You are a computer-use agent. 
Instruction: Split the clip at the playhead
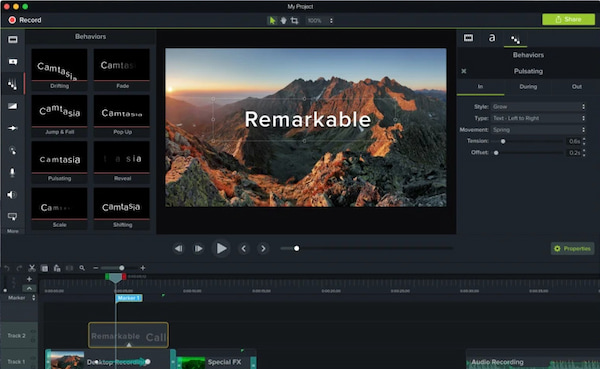pos(69,268)
